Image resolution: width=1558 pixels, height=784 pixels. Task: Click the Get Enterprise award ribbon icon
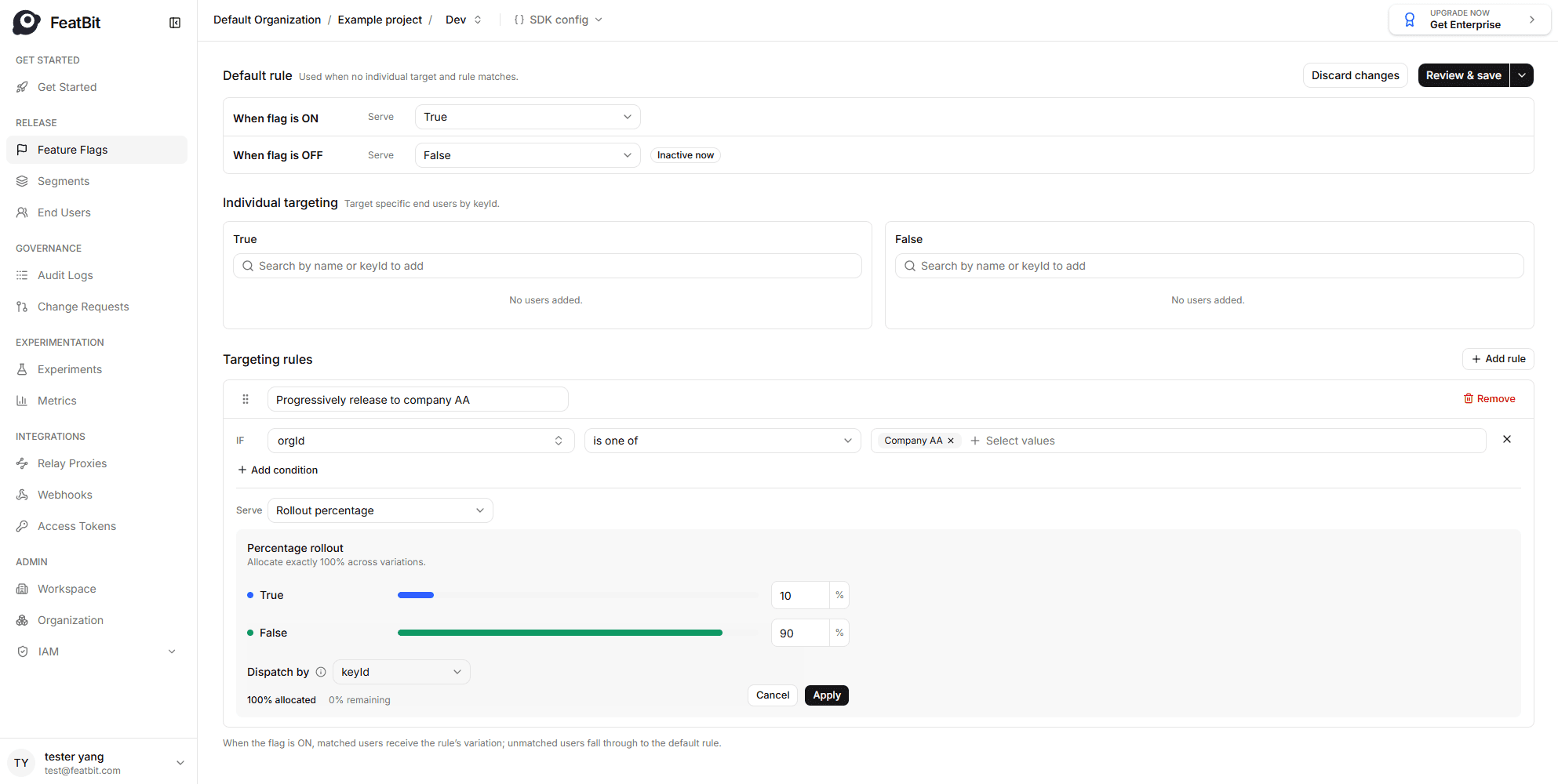click(x=1410, y=20)
